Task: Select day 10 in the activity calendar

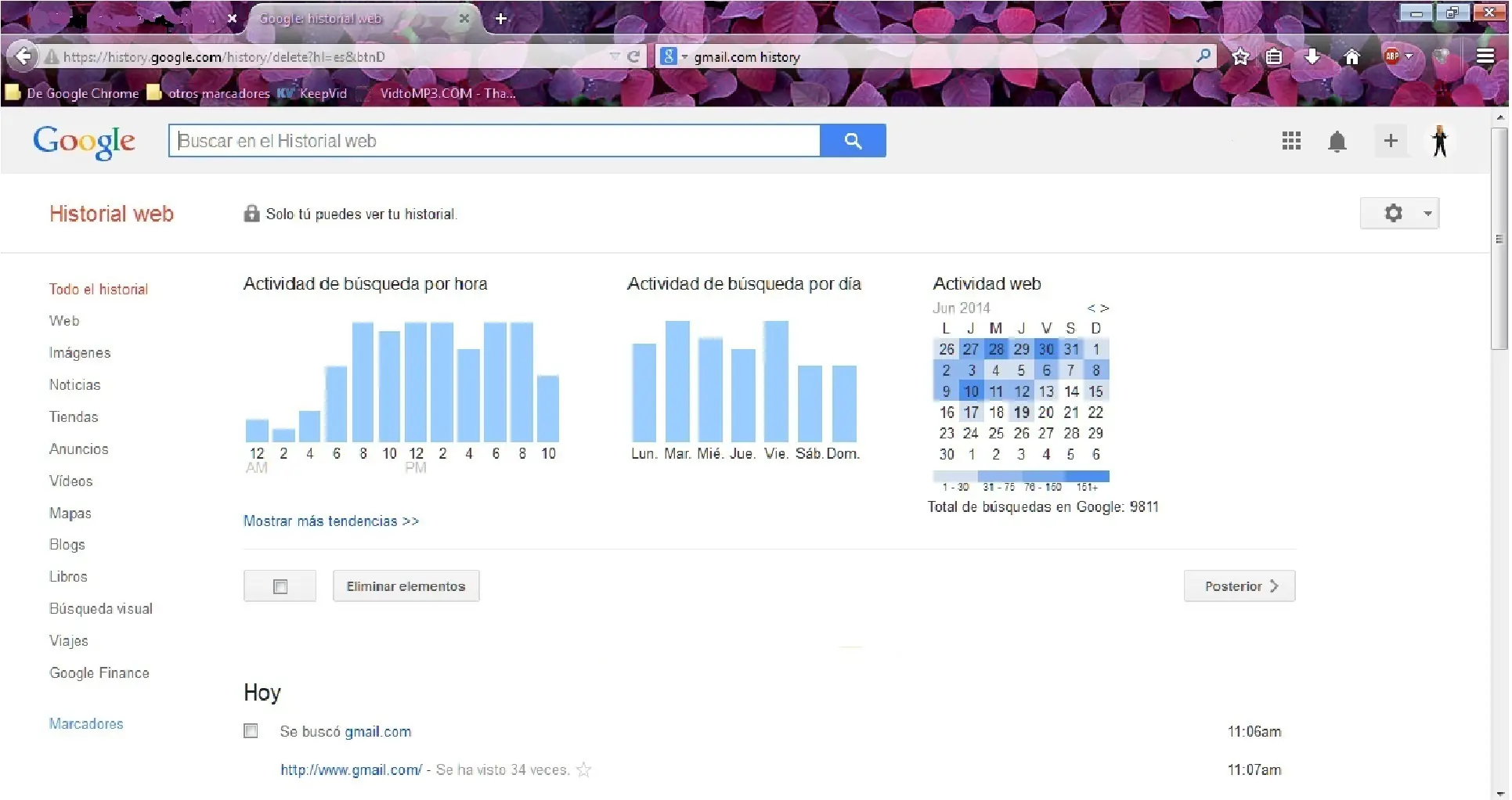Action: click(971, 391)
